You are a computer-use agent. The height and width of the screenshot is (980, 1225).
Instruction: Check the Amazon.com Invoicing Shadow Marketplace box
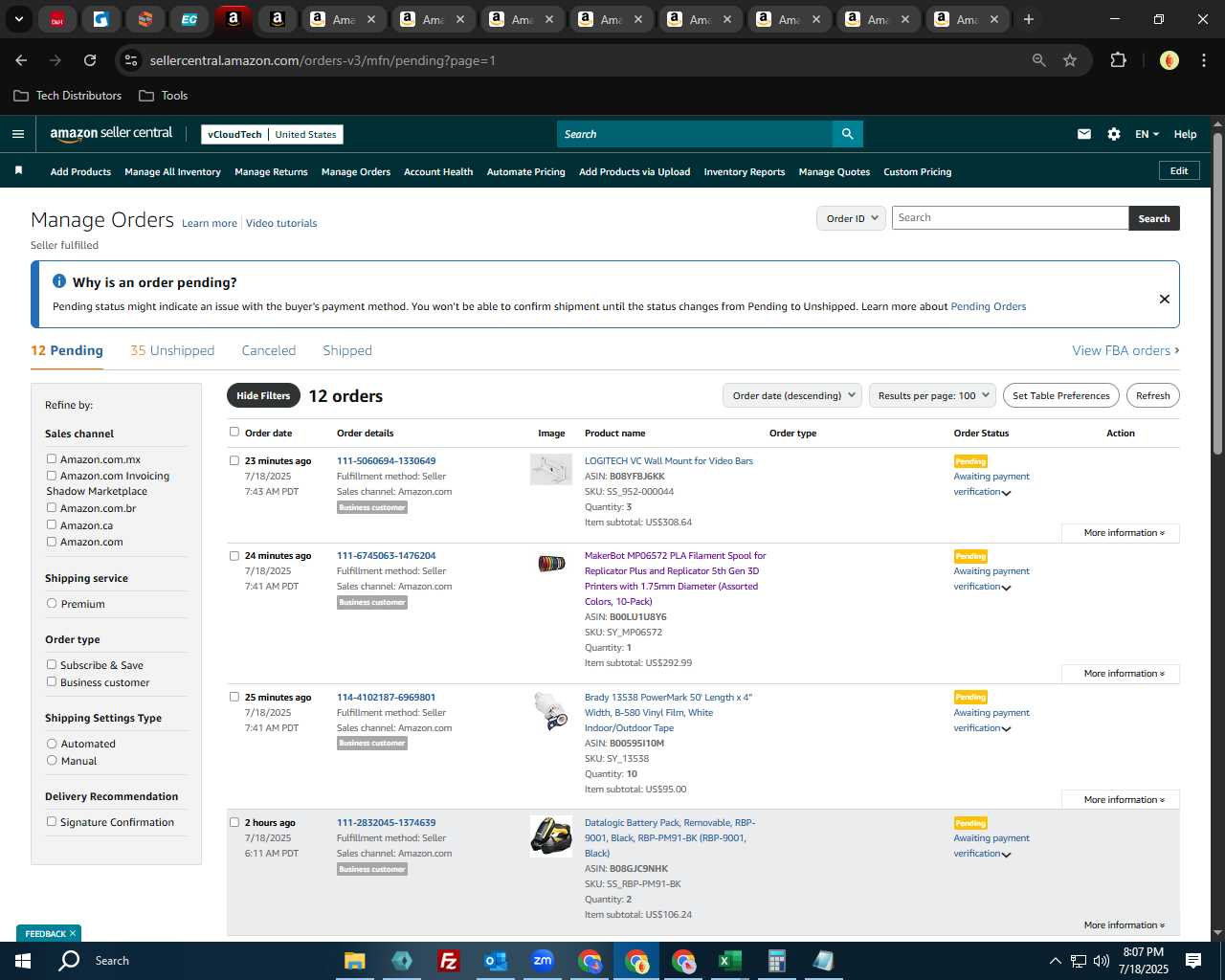click(52, 475)
